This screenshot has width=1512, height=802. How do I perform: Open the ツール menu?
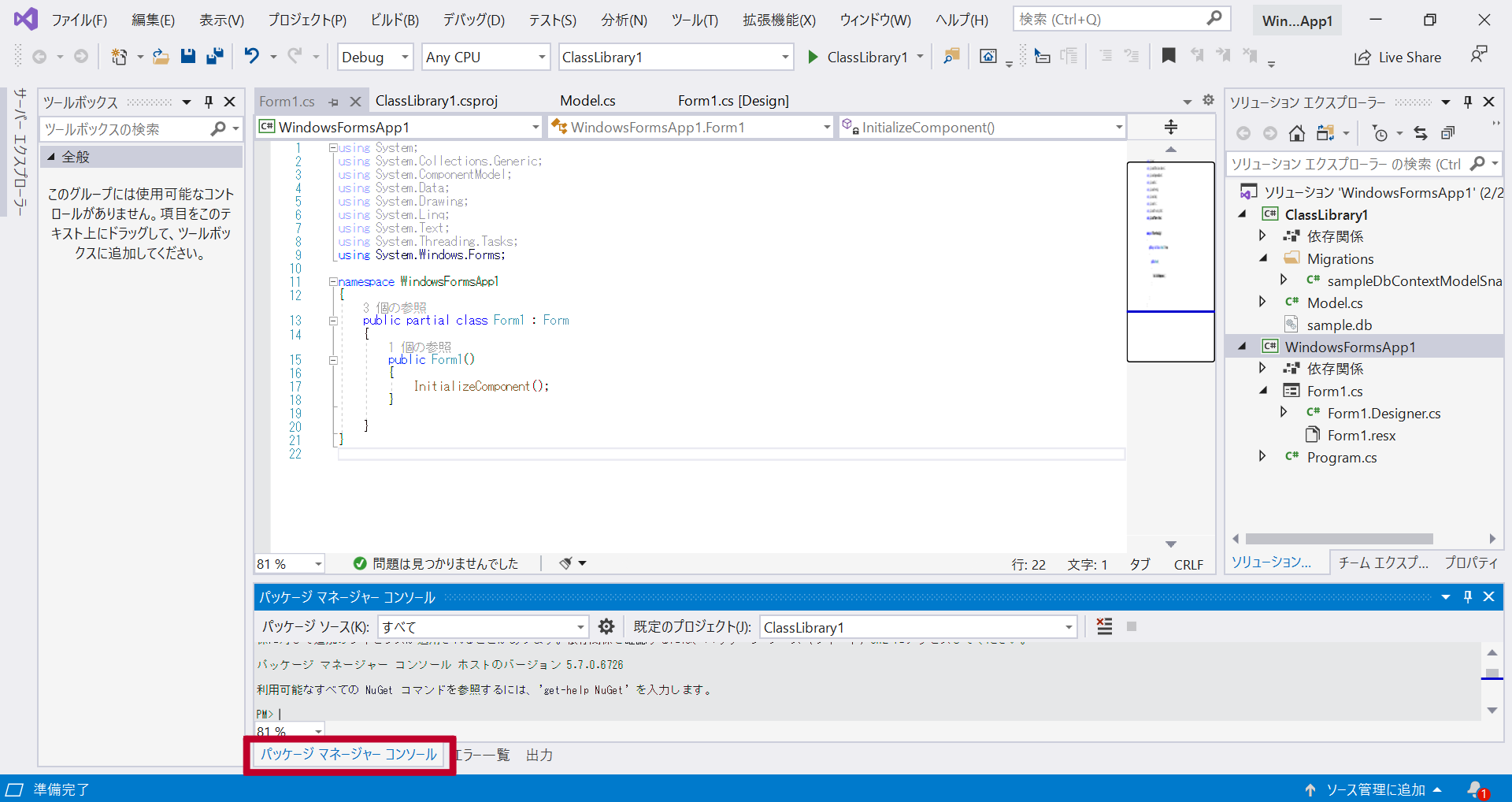tap(693, 20)
